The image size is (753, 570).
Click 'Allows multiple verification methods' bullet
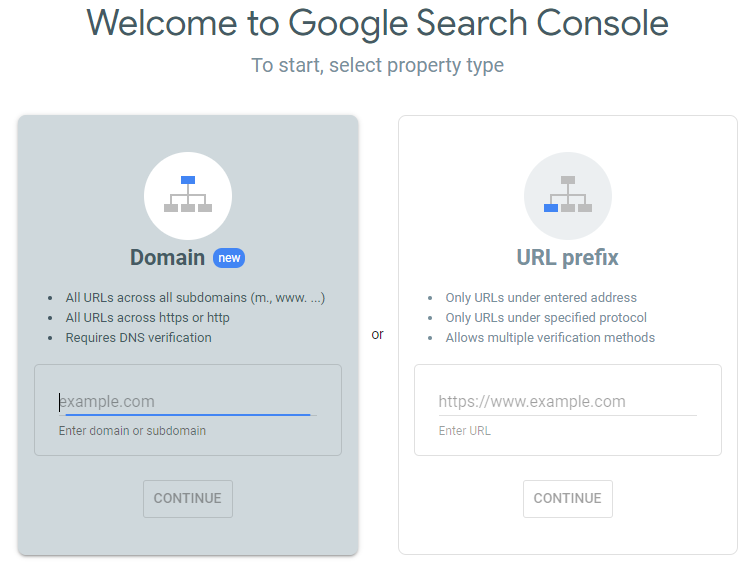[x=550, y=338]
